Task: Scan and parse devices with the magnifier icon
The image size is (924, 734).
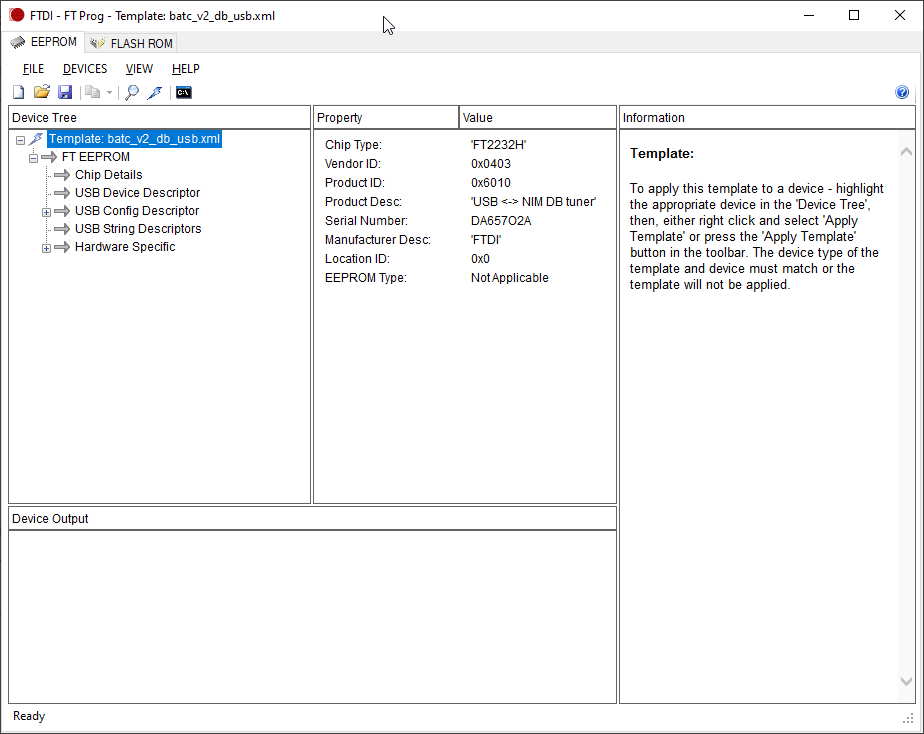Action: [132, 92]
